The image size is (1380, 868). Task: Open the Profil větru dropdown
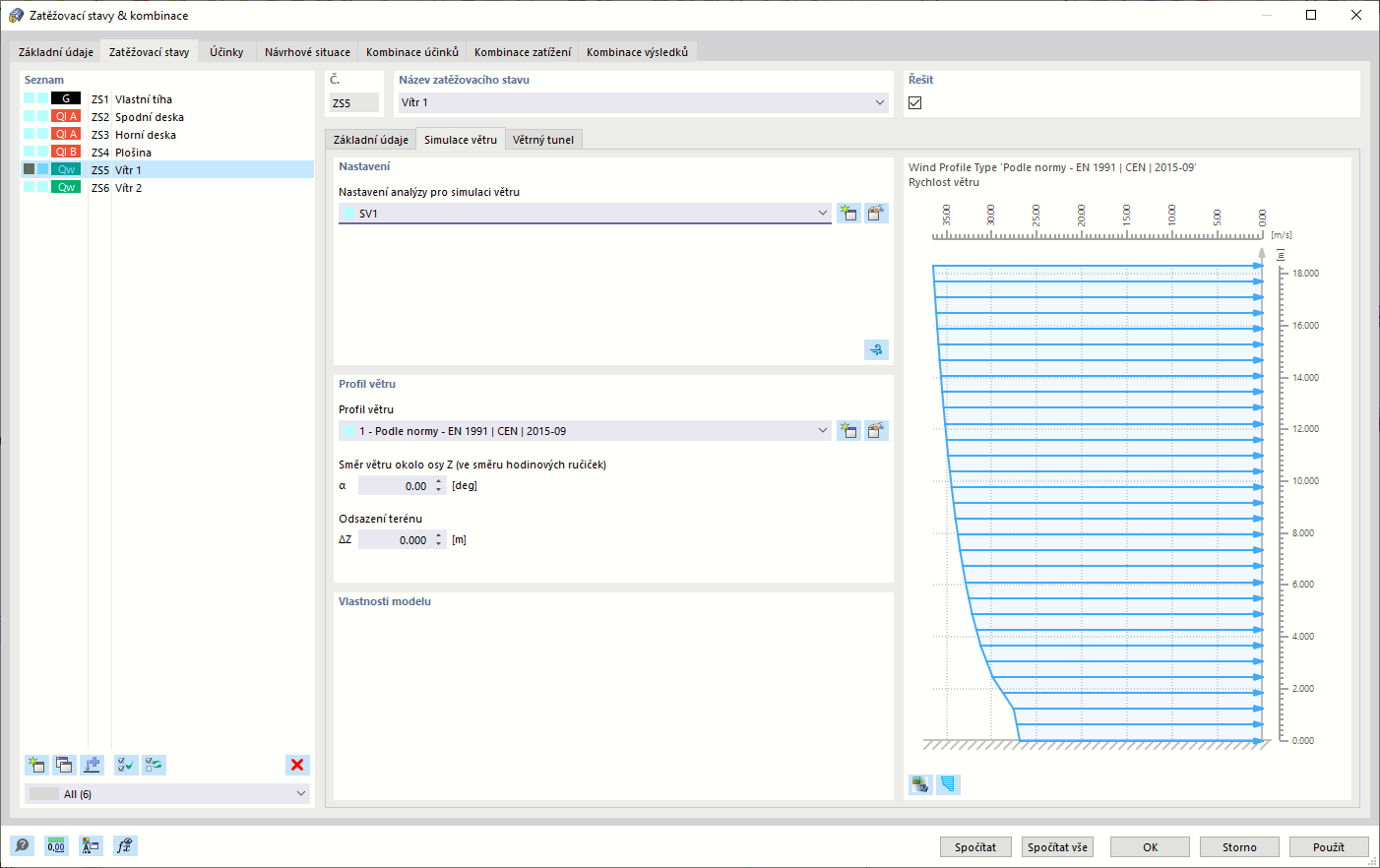[x=823, y=430]
